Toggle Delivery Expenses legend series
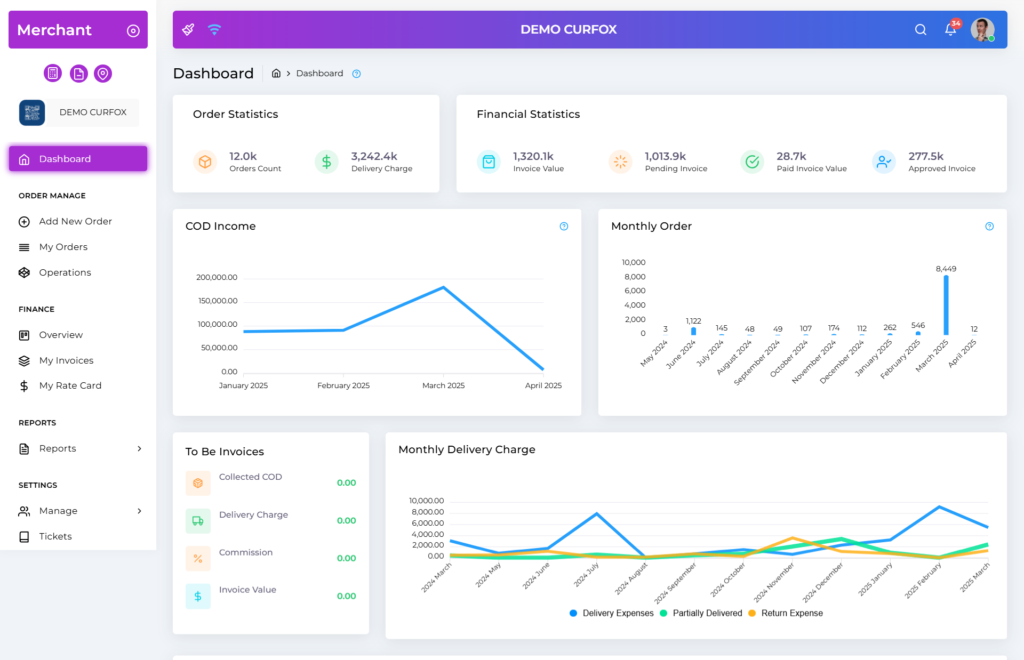This screenshot has width=1024, height=660. tap(611, 613)
